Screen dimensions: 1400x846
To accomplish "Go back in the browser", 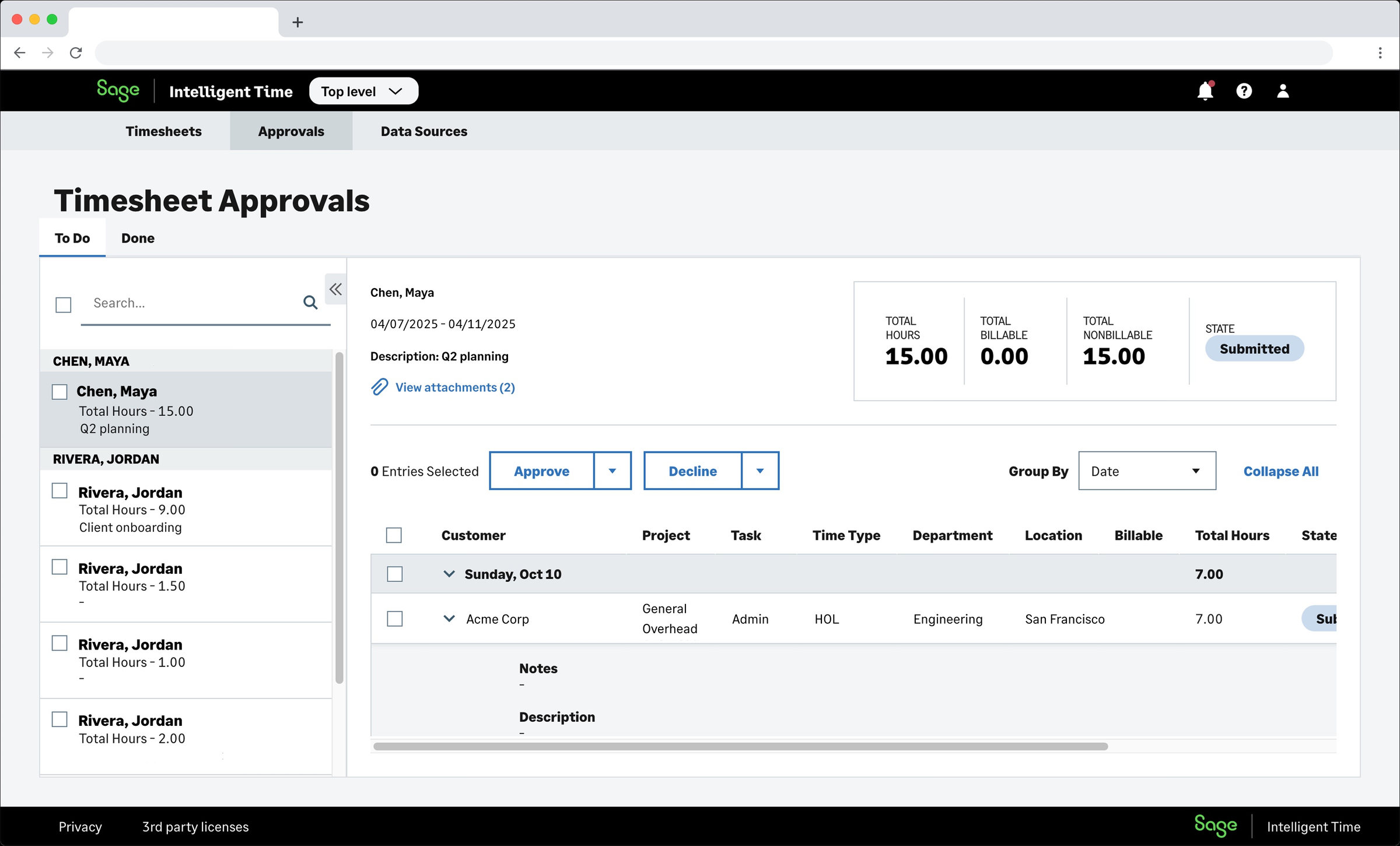I will (20, 53).
